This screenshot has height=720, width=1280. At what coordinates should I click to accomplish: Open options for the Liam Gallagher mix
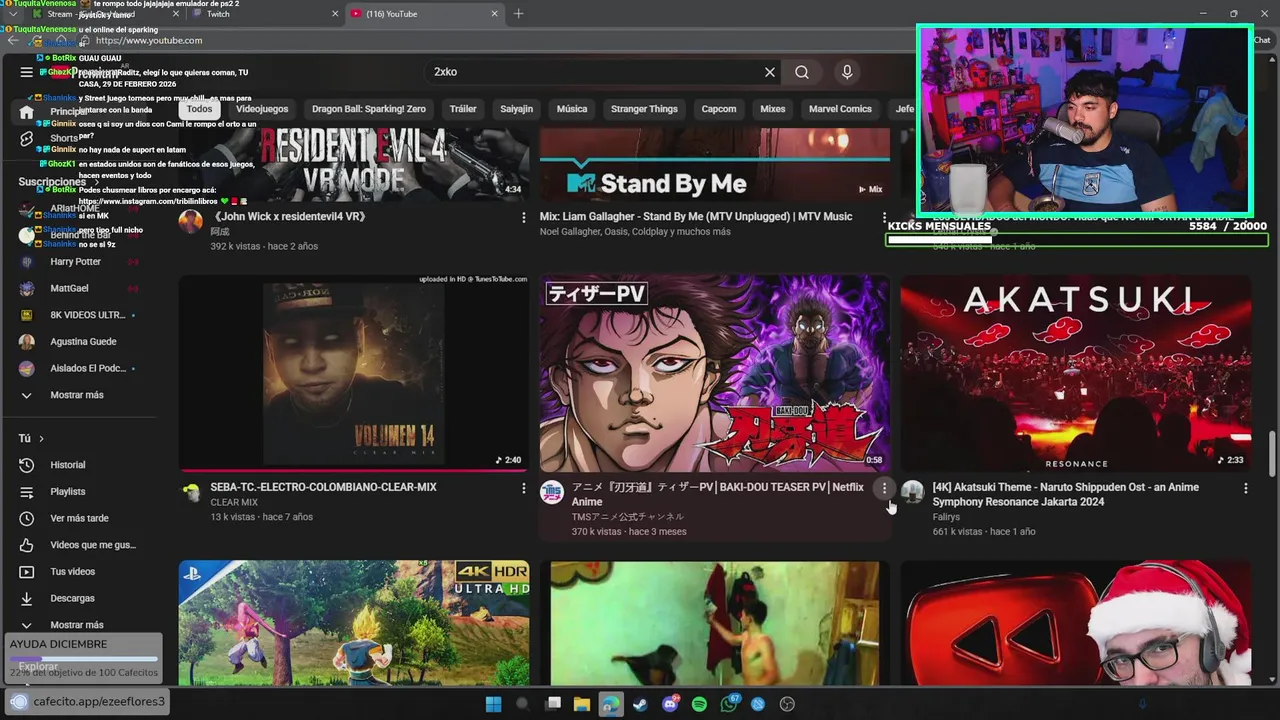click(x=884, y=217)
